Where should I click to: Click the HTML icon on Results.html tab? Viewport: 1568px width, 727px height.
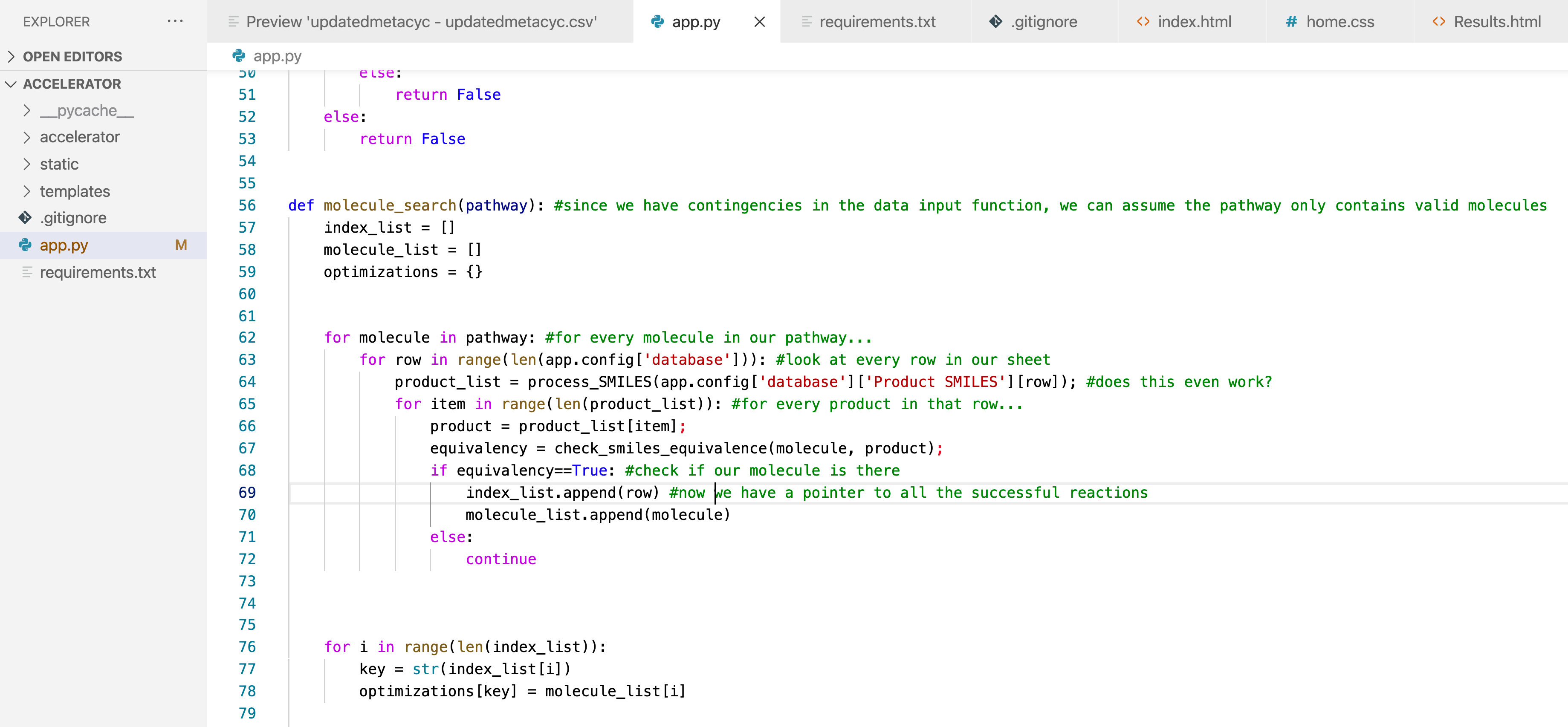1438,22
